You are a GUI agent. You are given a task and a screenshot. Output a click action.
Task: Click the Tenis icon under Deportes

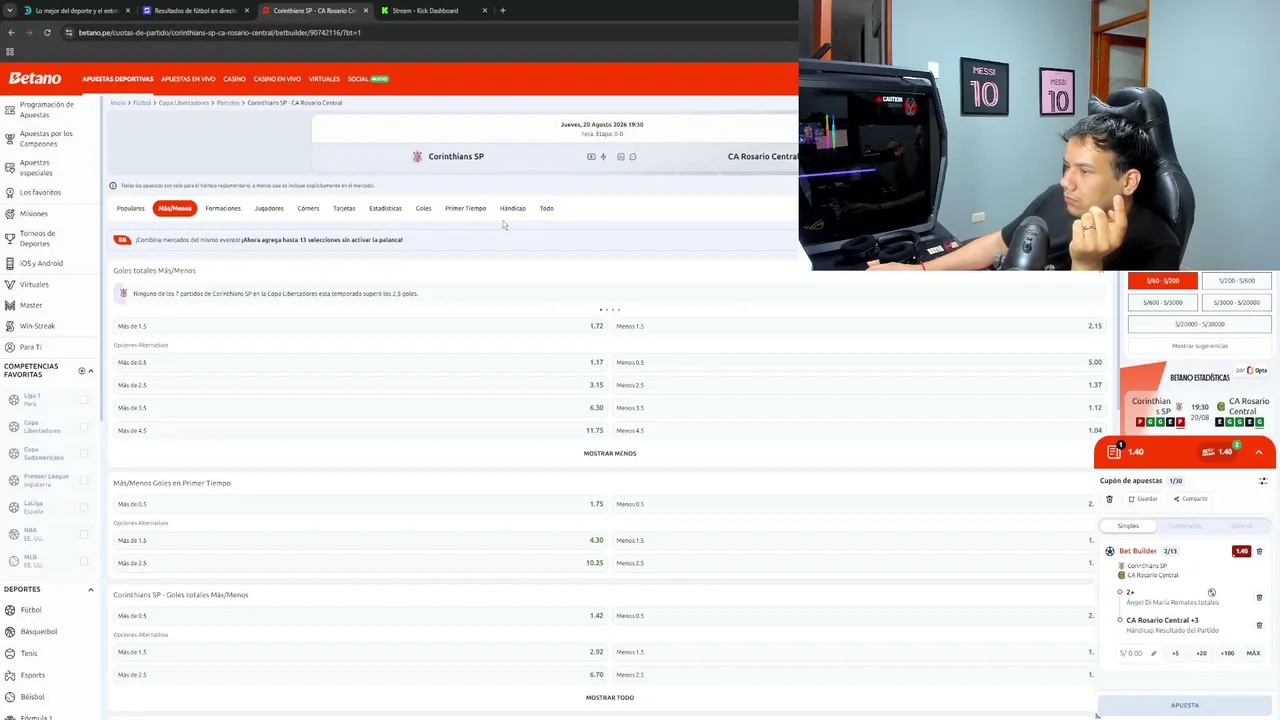(10, 653)
